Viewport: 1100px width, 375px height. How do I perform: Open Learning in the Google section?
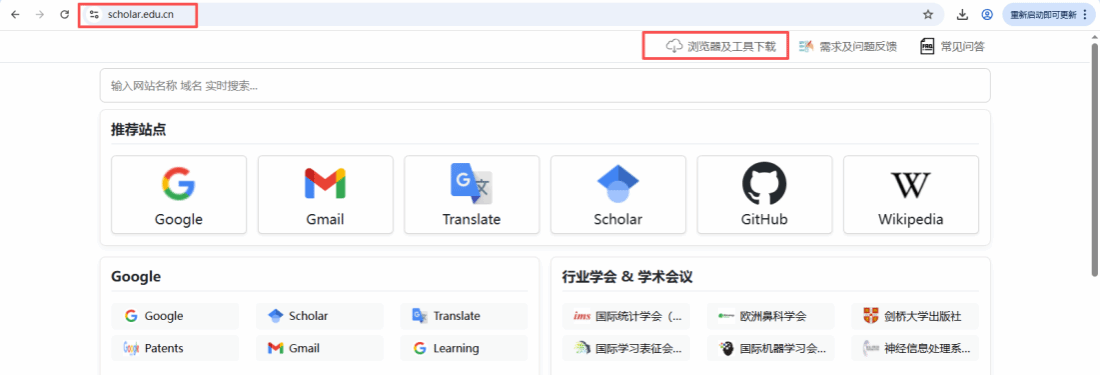464,348
